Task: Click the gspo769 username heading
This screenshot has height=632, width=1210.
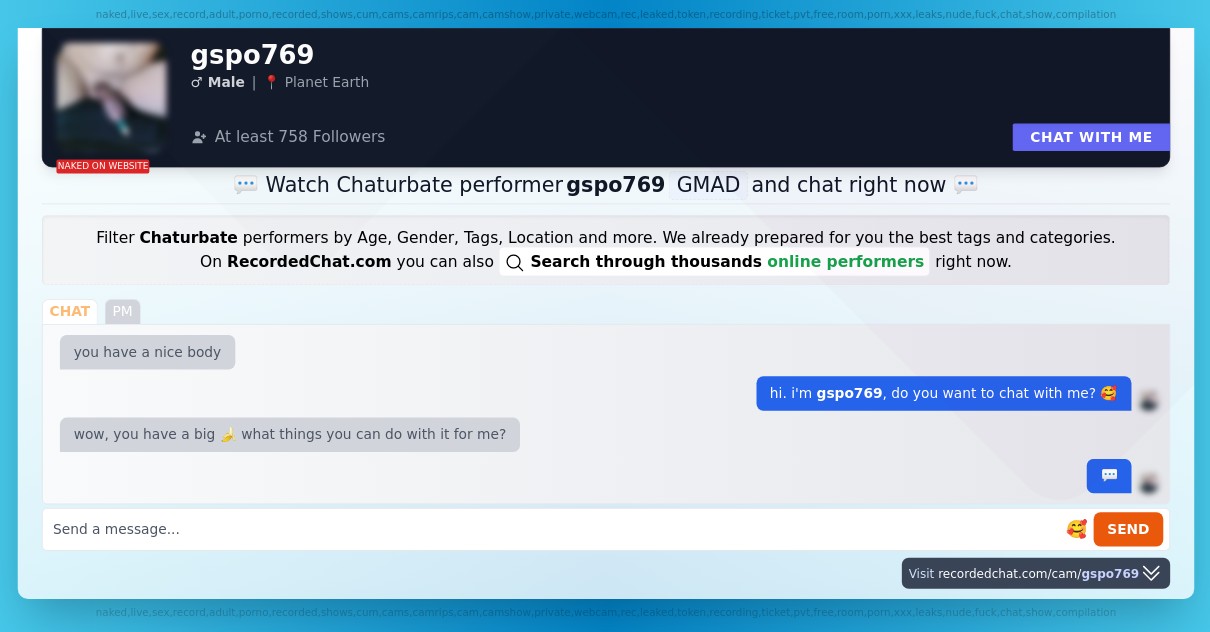Action: coord(252,55)
